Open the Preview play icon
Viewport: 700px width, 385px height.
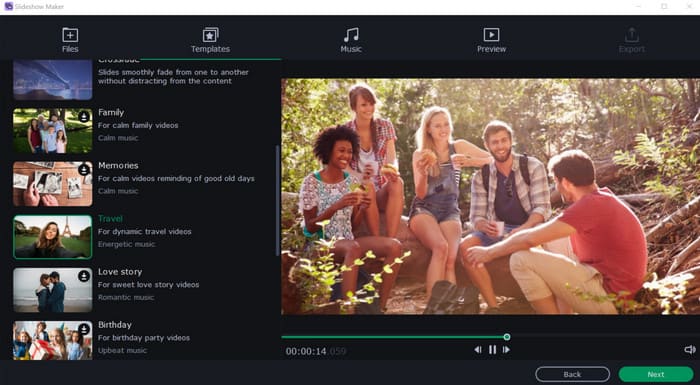pyautogui.click(x=491, y=35)
